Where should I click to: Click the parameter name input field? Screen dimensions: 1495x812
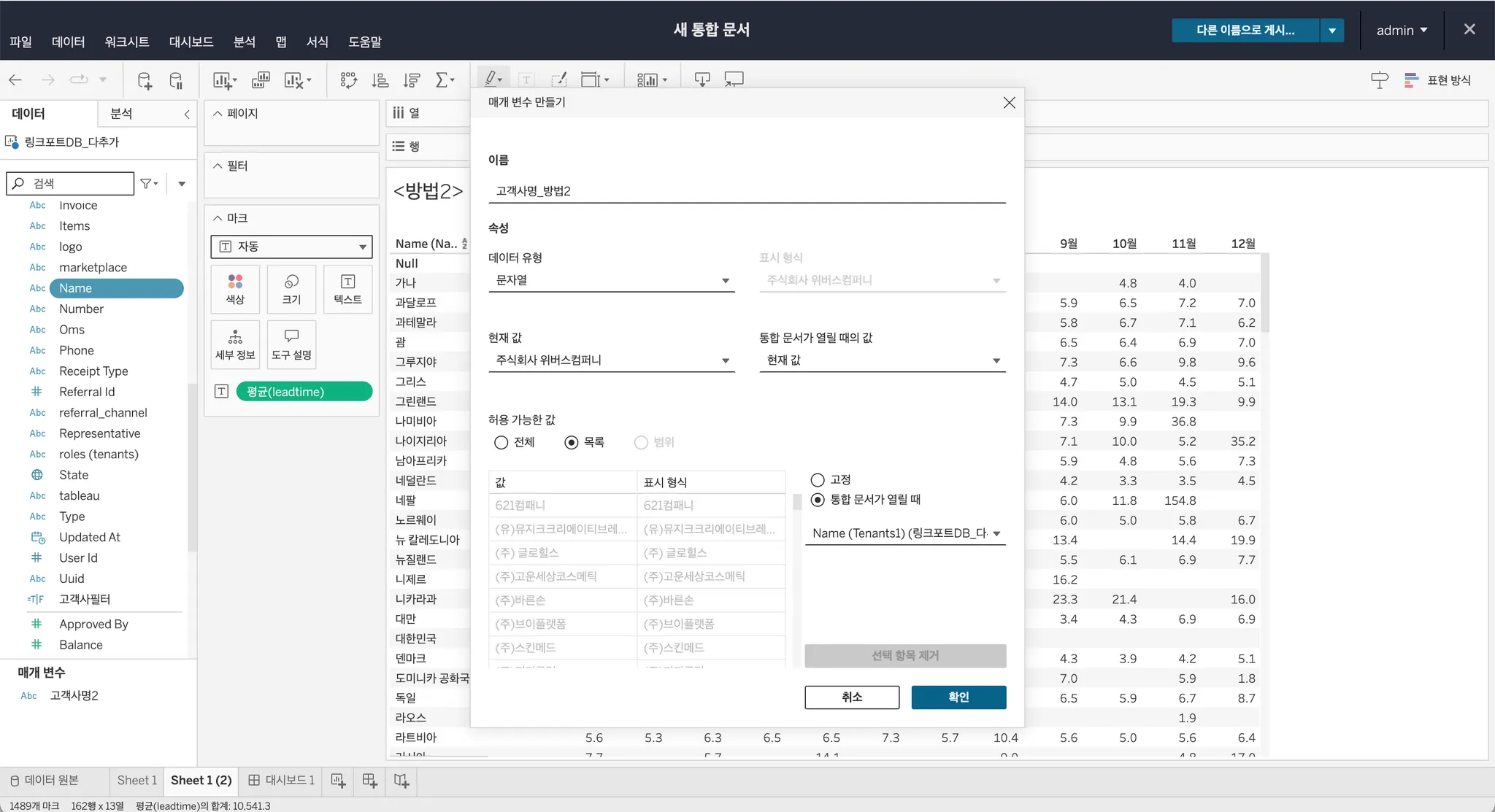pyautogui.click(x=746, y=191)
